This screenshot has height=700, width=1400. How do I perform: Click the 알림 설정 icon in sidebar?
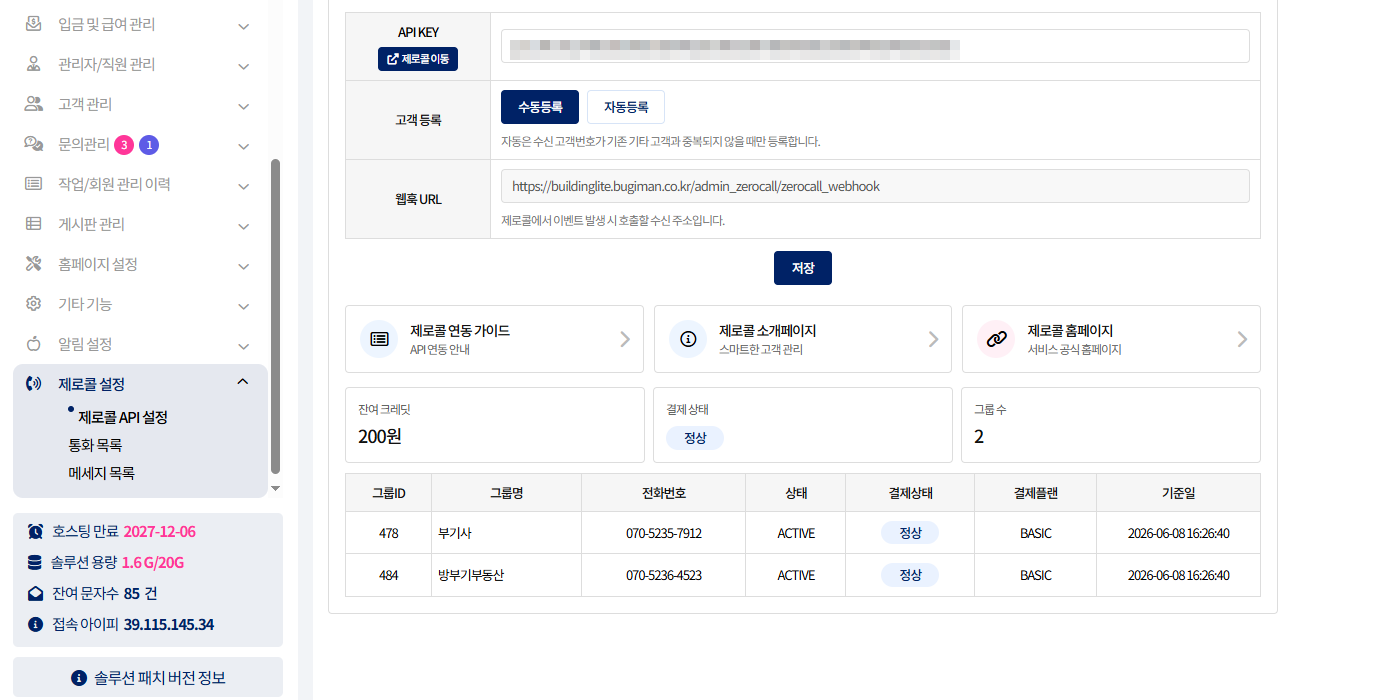click(34, 344)
